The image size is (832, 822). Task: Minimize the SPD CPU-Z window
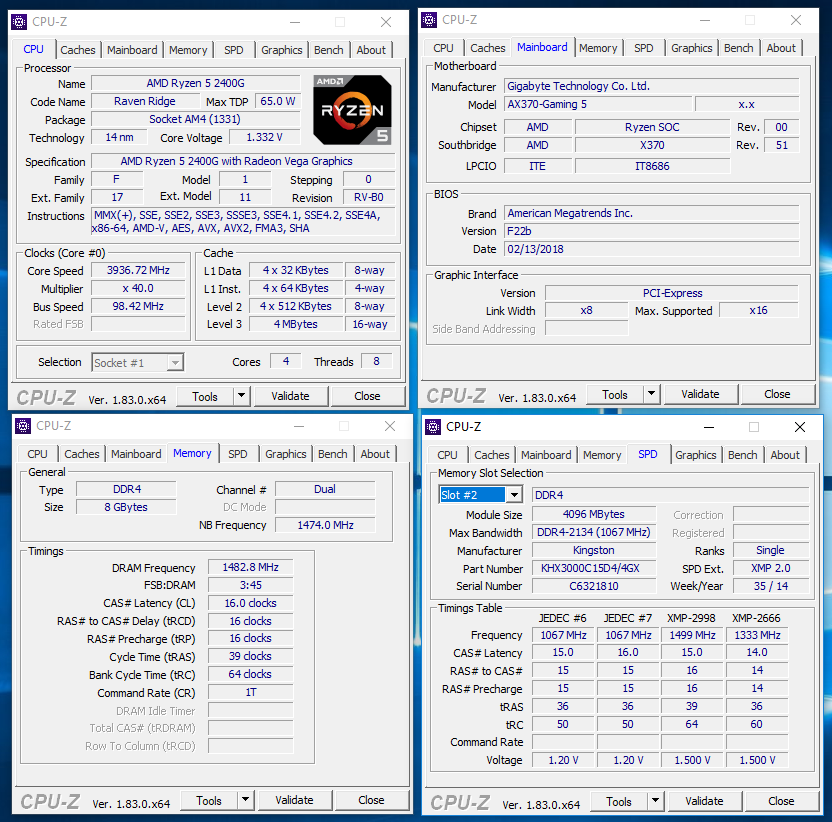(x=709, y=427)
